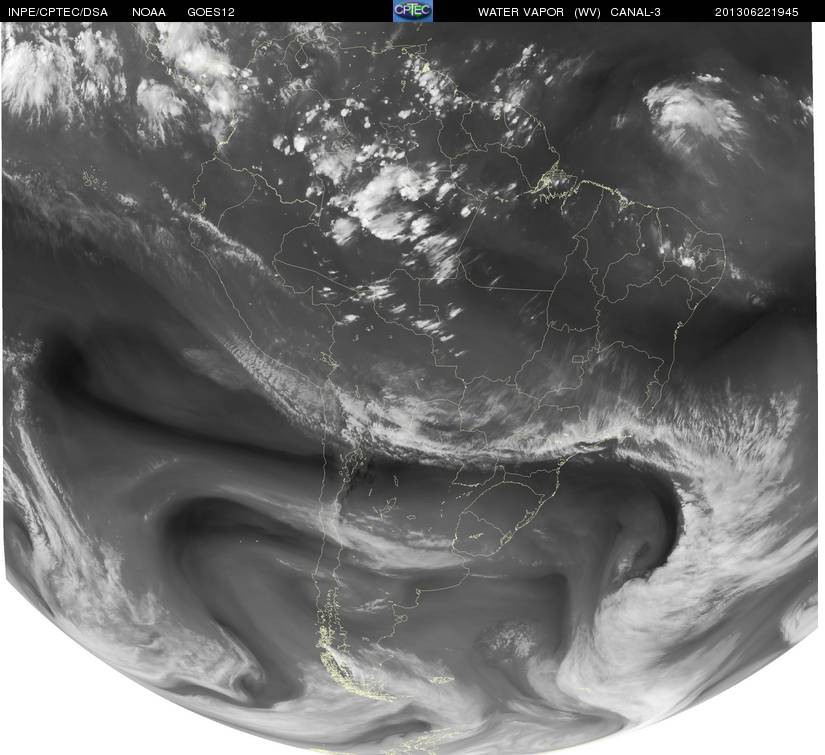Click the 'INPE/CPTEC/DSA' header text
This screenshot has width=825, height=755.
coord(58,12)
